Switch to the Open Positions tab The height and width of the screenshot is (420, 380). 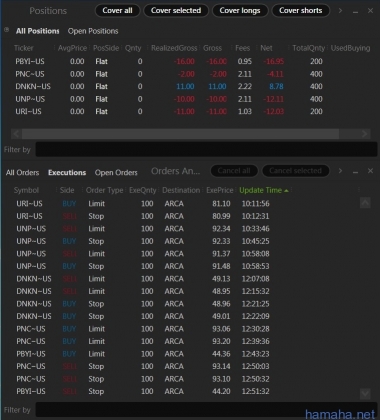tap(93, 31)
